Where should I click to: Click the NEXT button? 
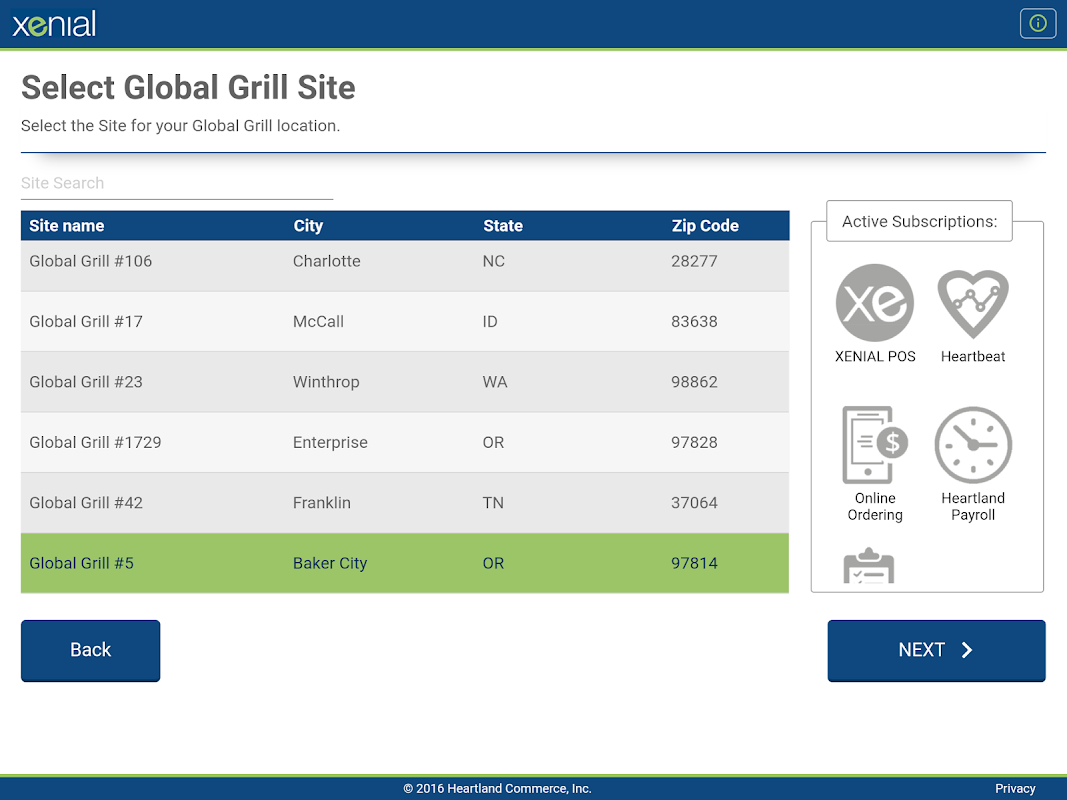(x=936, y=650)
